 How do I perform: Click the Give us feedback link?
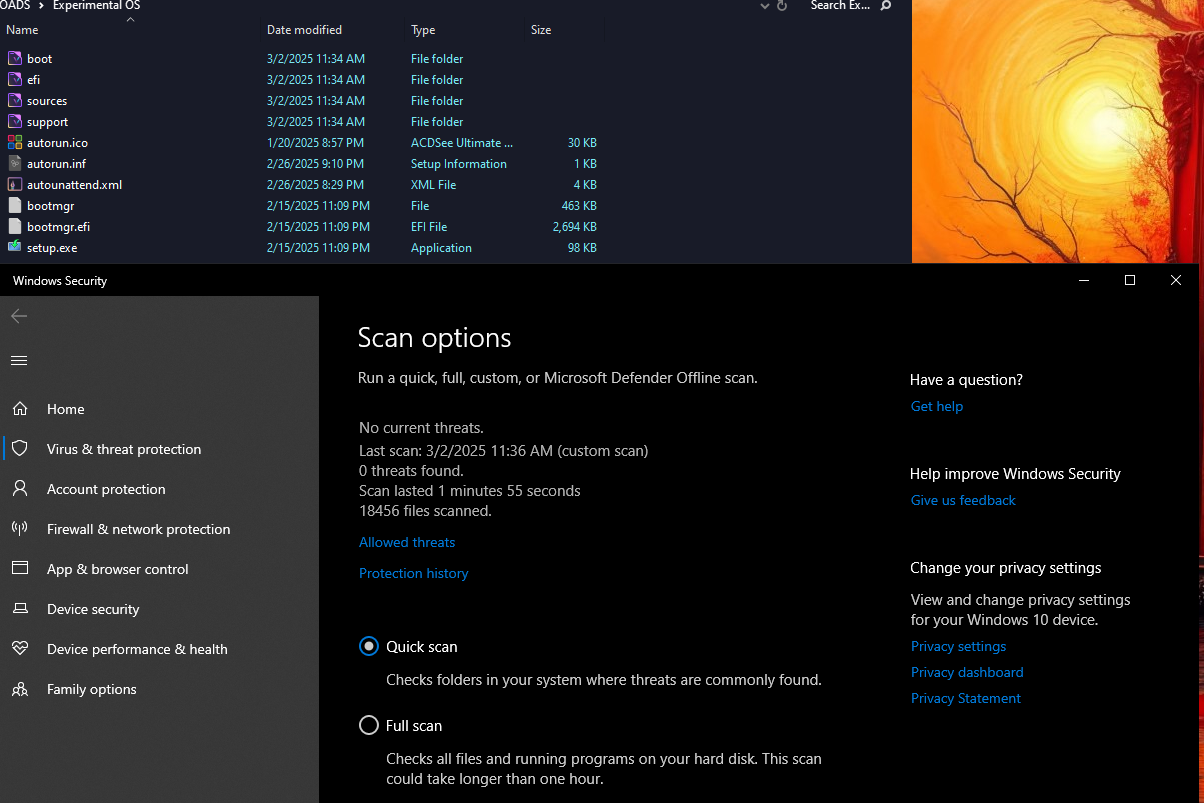point(963,500)
